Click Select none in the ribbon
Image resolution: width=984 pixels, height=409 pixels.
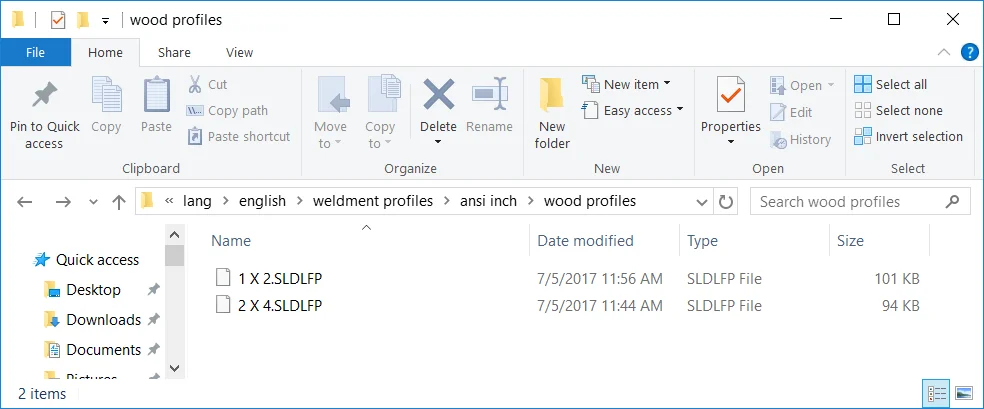899,110
